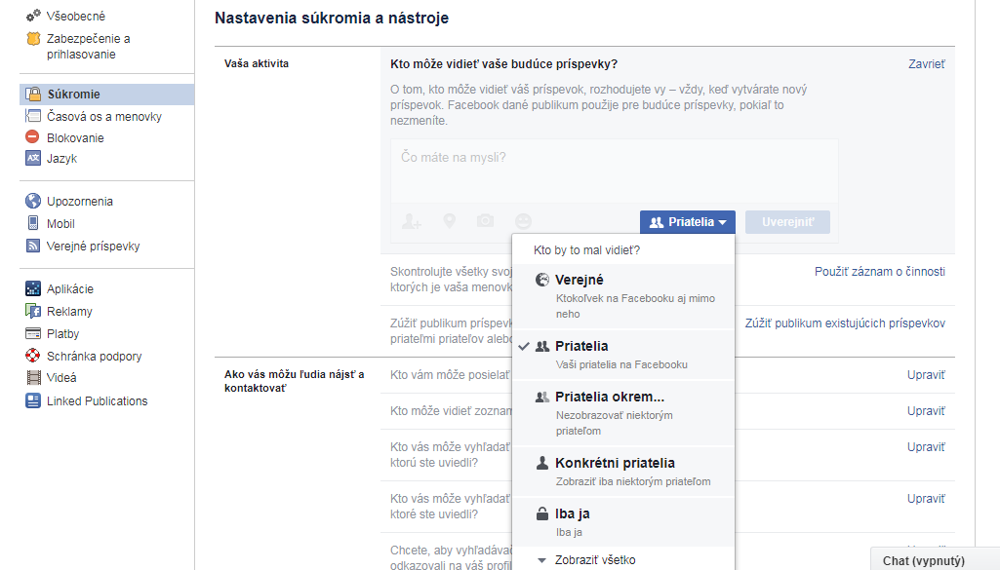Click the location pin icon in composer
The width and height of the screenshot is (1000, 570).
click(450, 221)
